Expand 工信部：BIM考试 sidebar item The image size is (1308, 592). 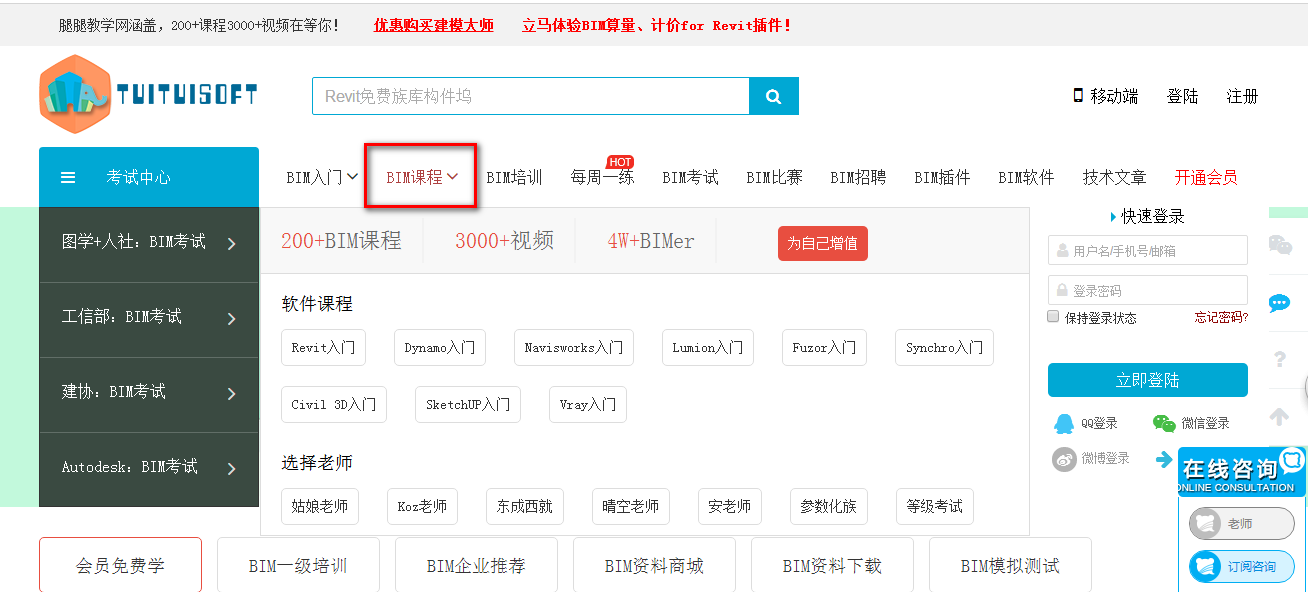(x=149, y=319)
